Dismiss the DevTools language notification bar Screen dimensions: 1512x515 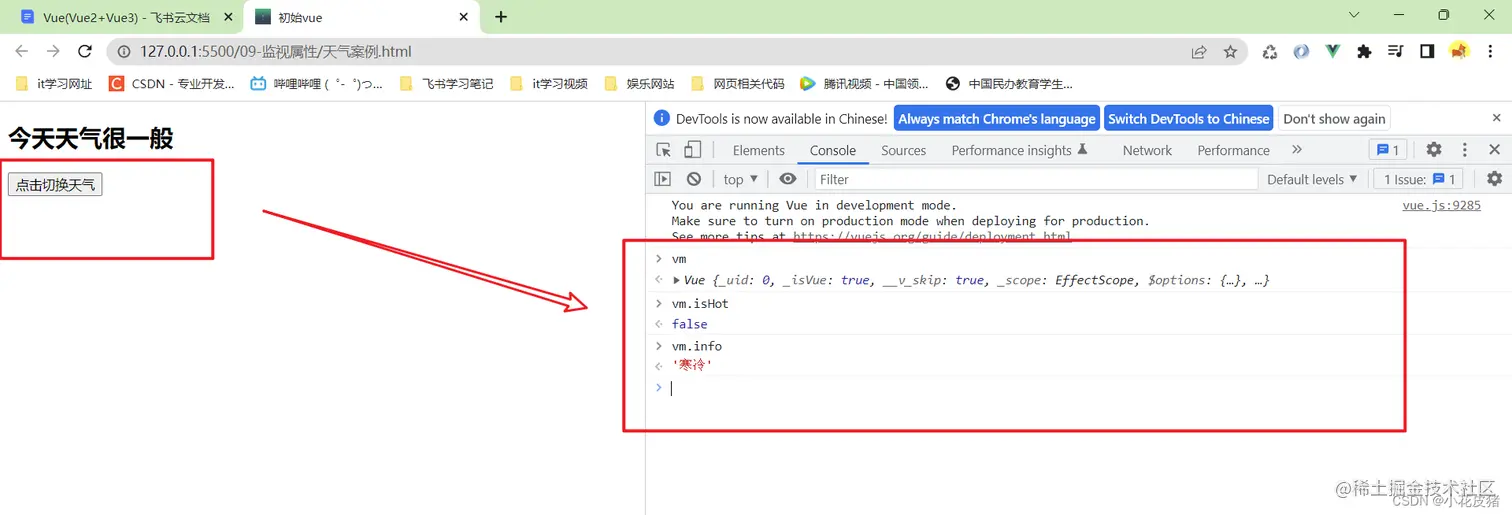1496,118
